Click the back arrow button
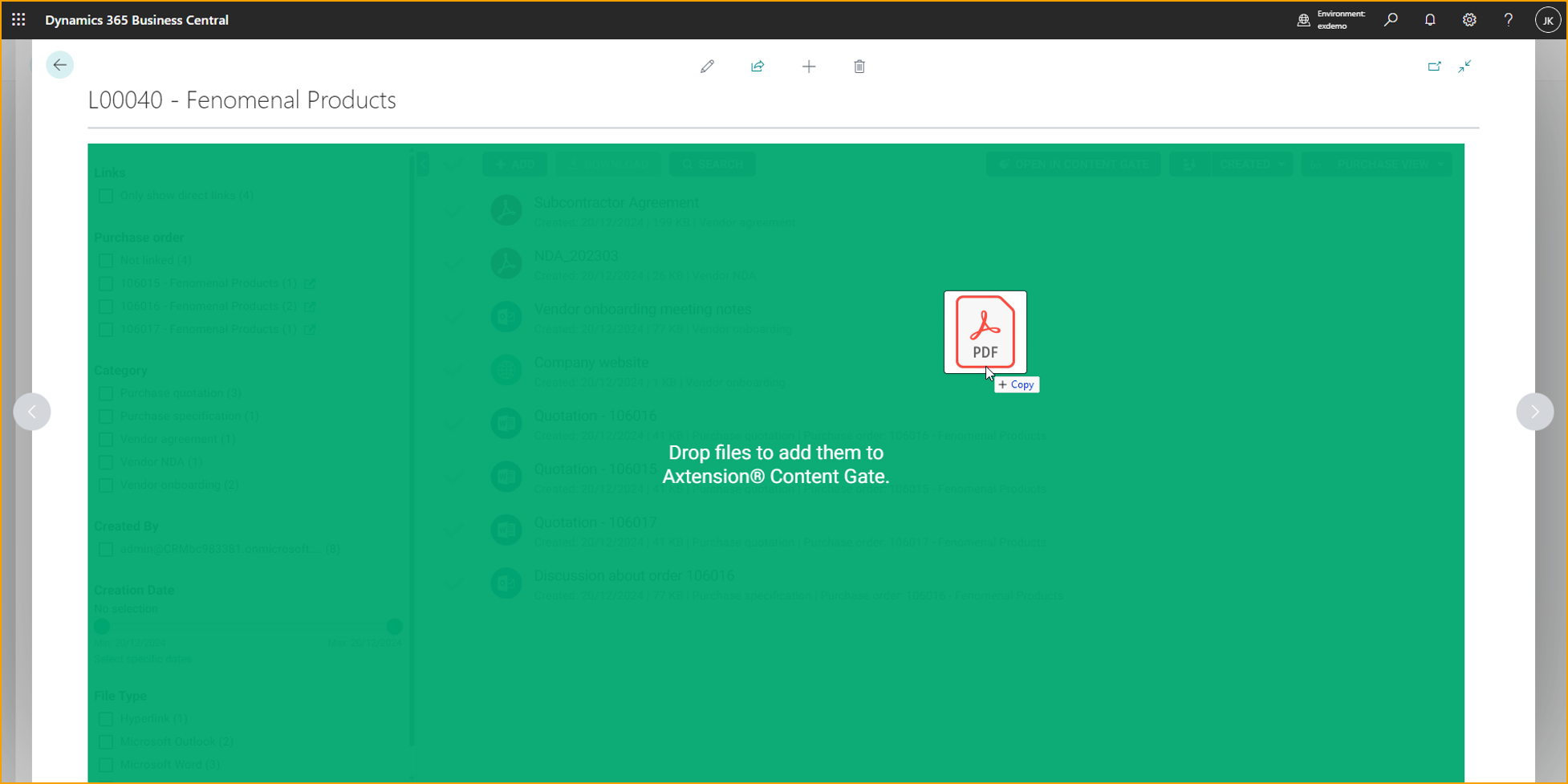 [x=59, y=65]
